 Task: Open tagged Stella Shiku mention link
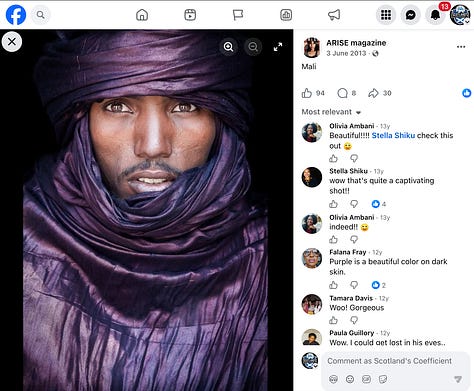pyautogui.click(x=393, y=135)
